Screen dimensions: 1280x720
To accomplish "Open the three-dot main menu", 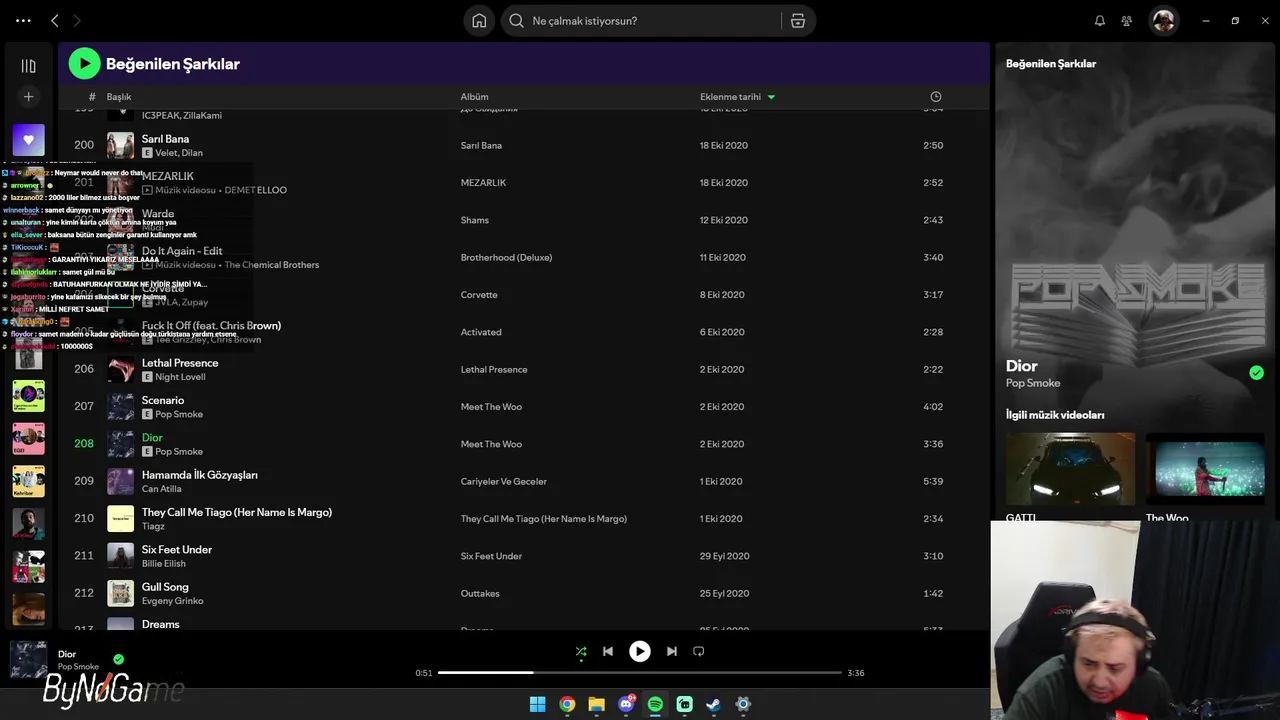I will (23, 20).
